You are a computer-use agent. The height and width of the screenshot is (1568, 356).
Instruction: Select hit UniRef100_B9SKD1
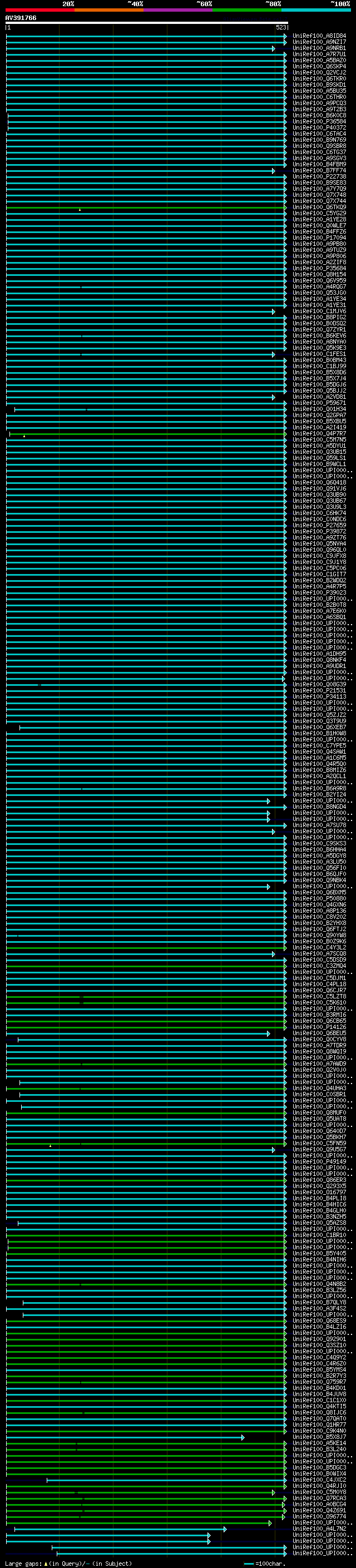click(x=319, y=85)
